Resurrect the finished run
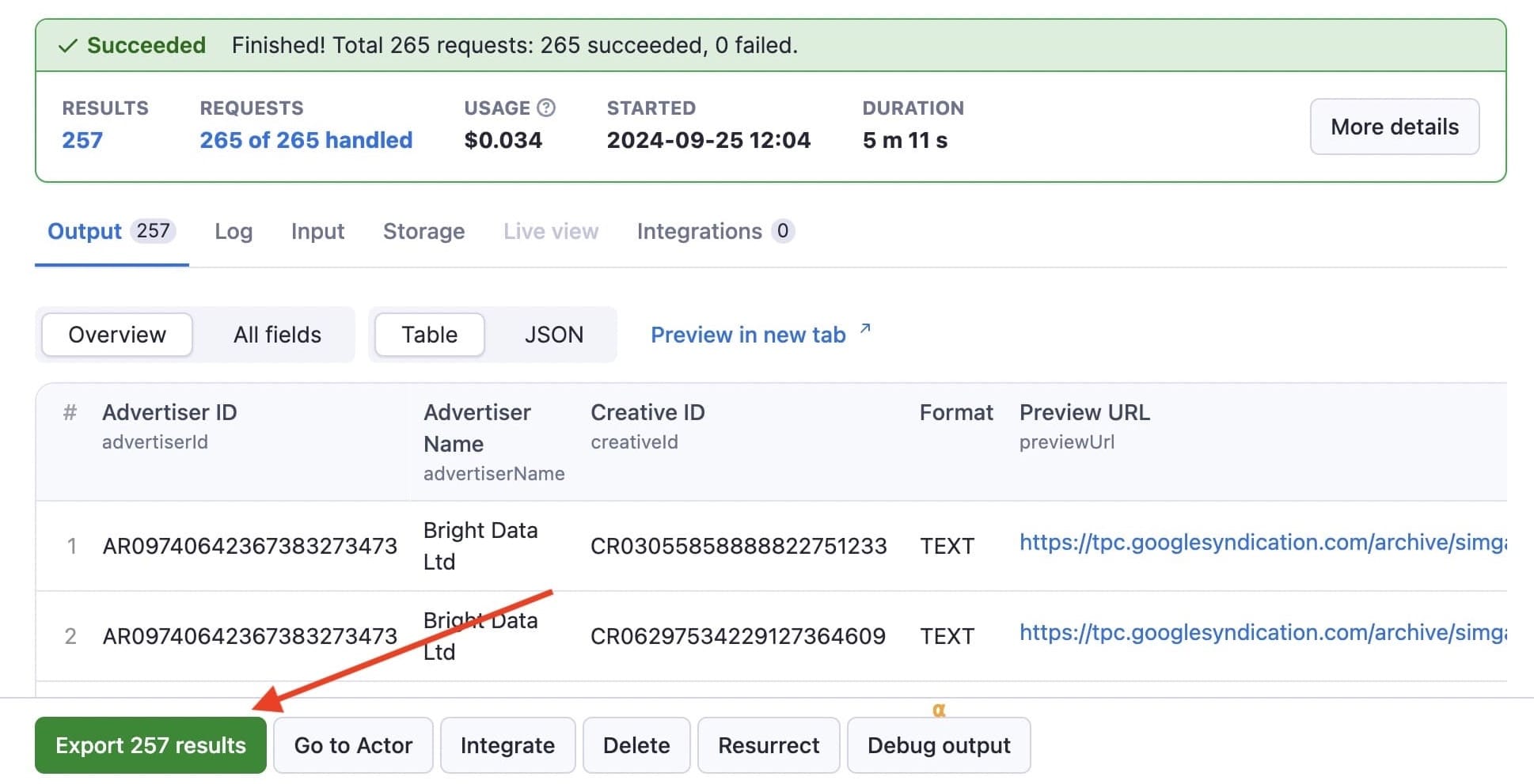This screenshot has height=784, width=1534. [769, 744]
